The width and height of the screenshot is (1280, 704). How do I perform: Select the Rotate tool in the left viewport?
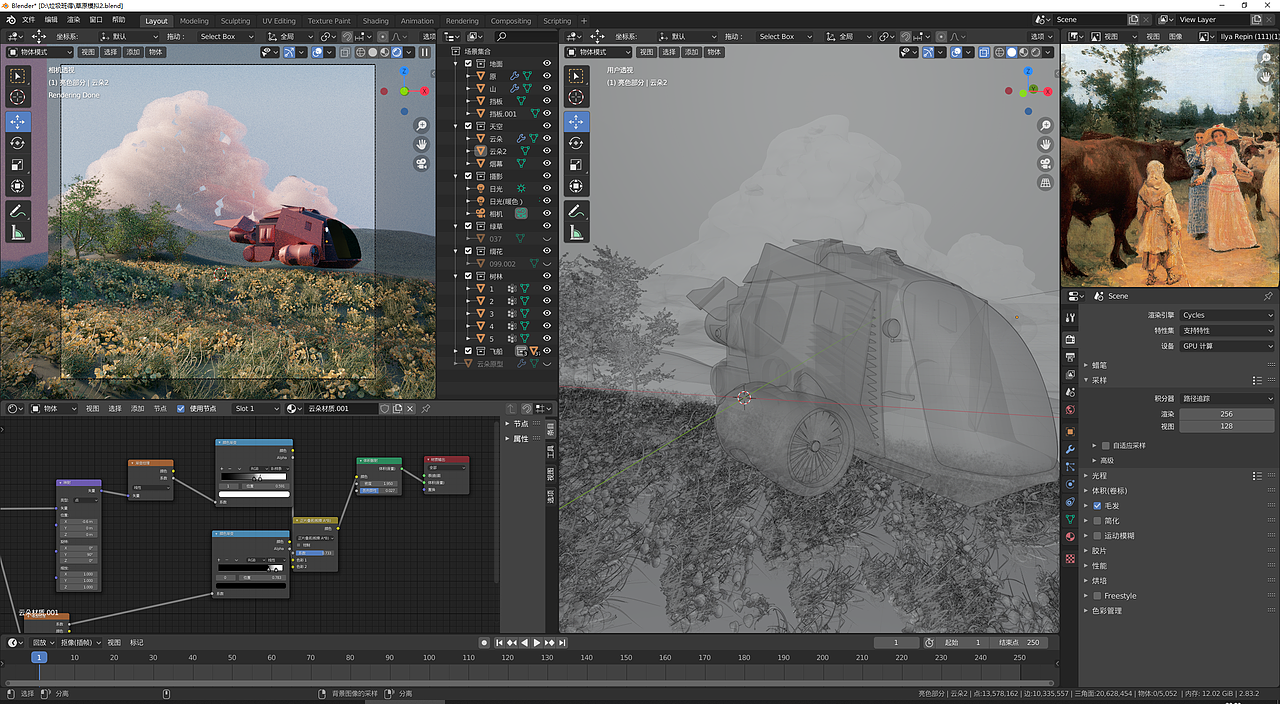click(x=18, y=143)
